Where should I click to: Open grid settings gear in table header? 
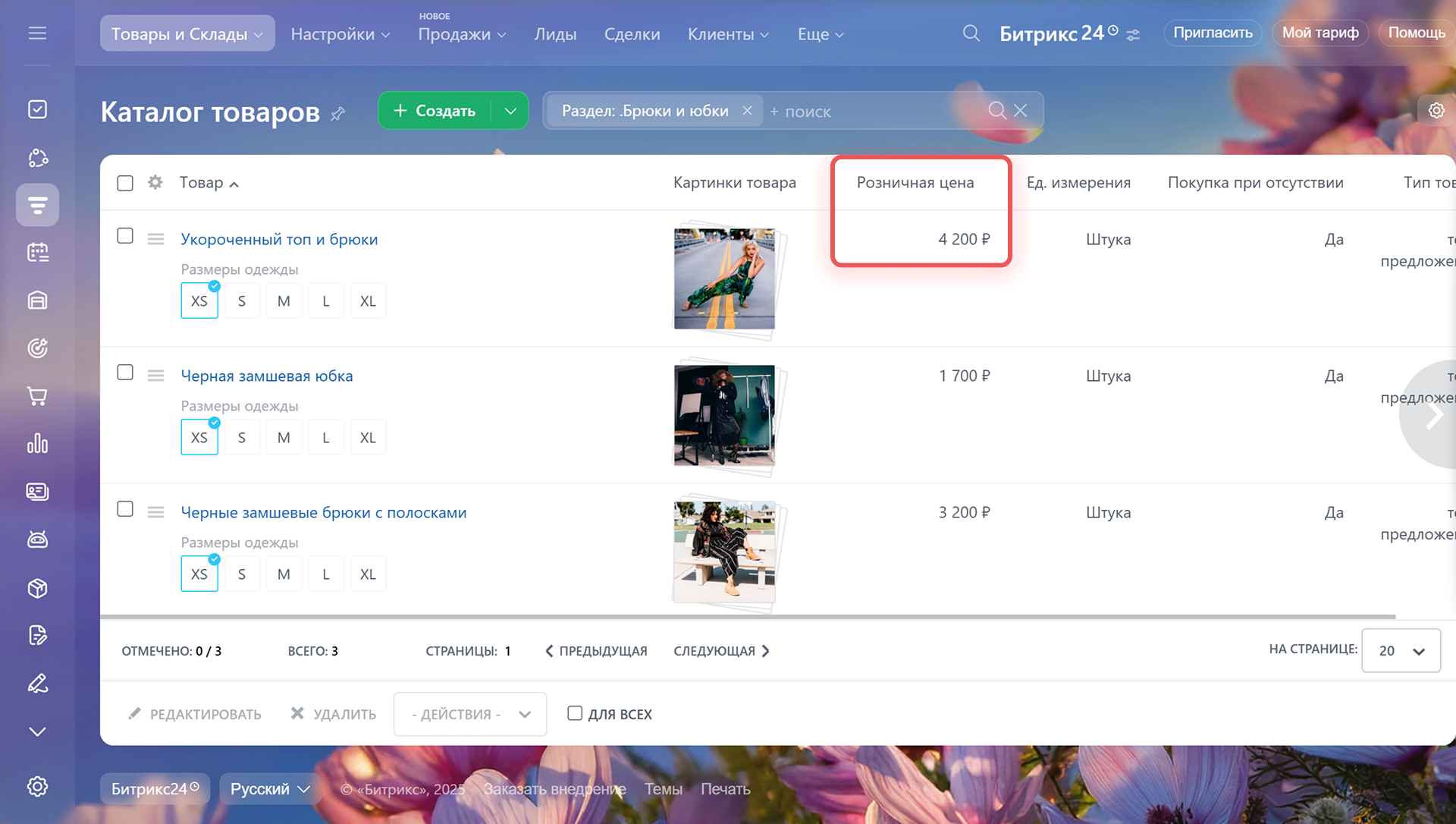[155, 183]
